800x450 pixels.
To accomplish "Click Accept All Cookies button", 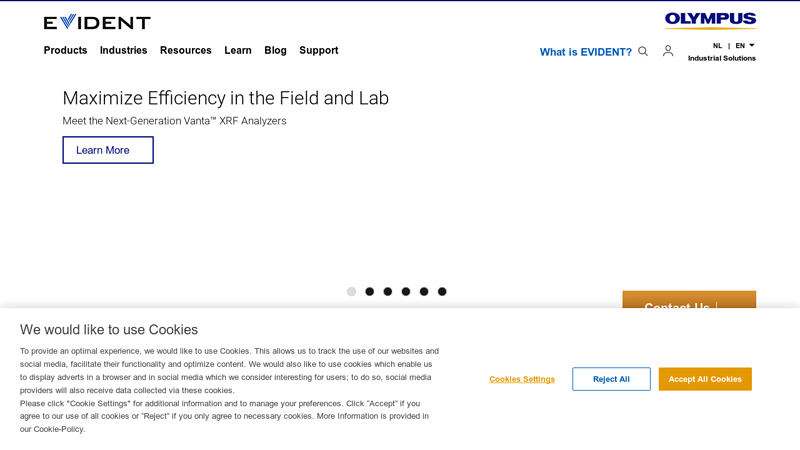I will tap(705, 379).
